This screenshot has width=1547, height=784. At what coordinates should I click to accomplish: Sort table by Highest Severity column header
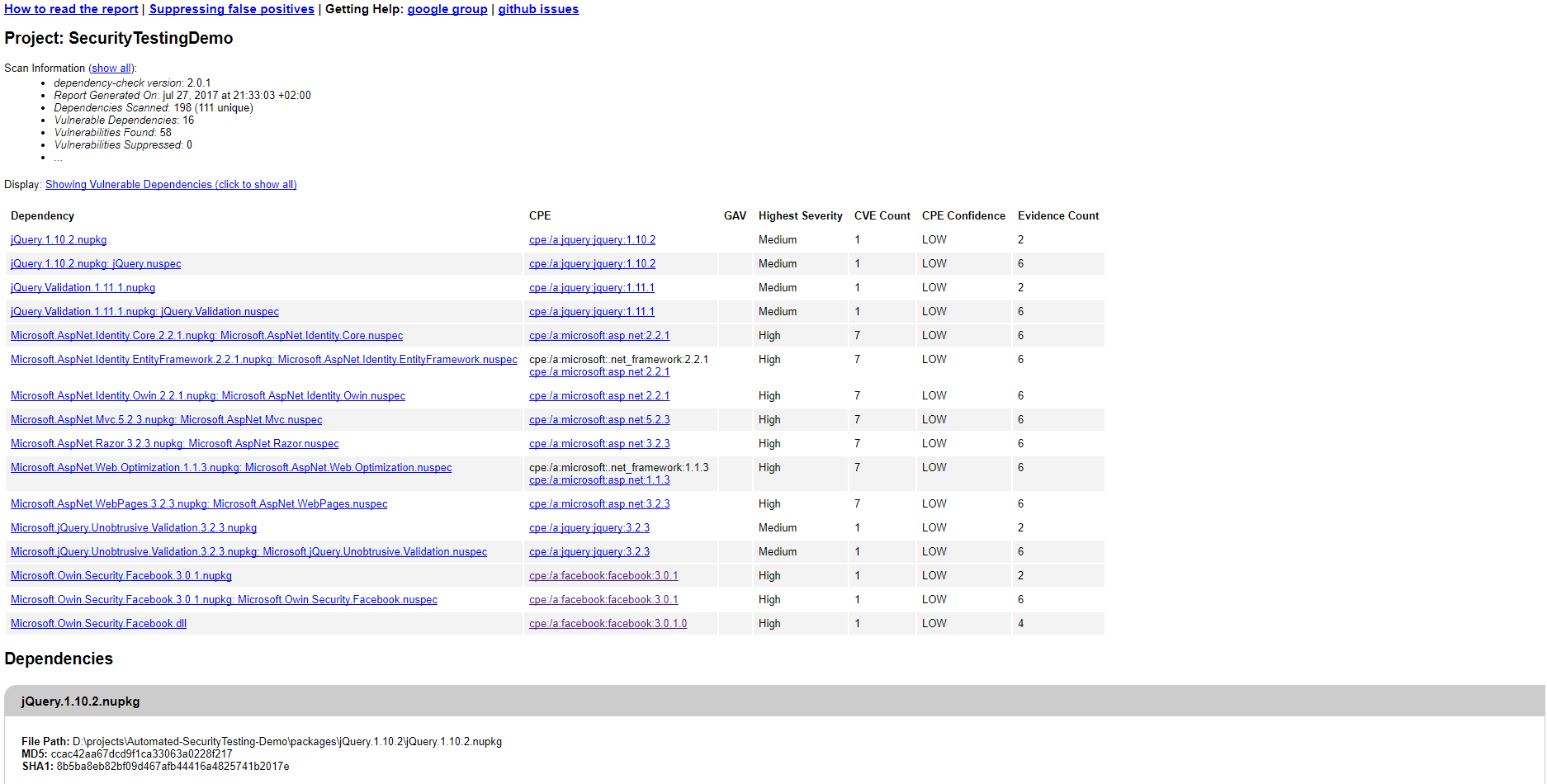click(x=801, y=216)
